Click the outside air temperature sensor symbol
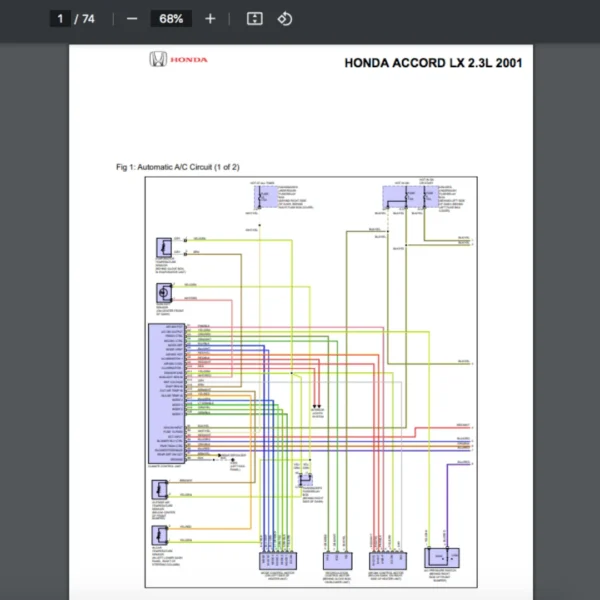Screen dimensions: 600x600 point(160,489)
